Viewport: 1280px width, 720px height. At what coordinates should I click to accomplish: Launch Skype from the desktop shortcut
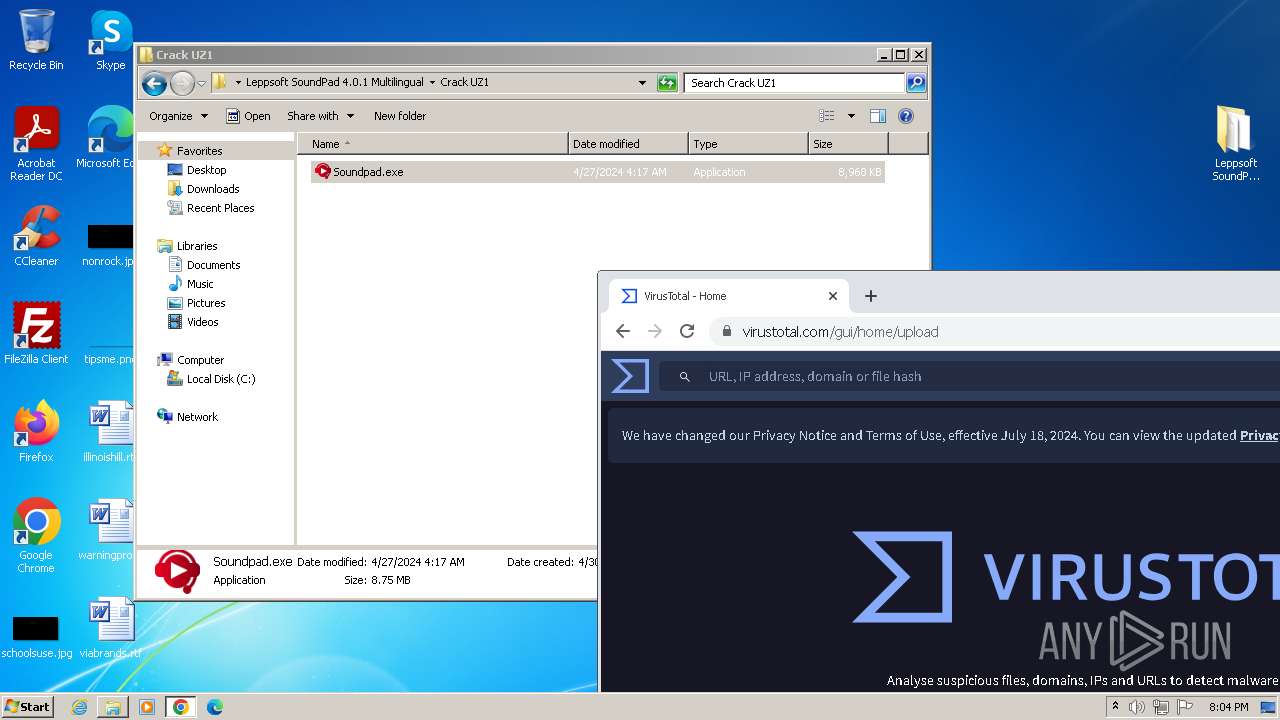tap(110, 40)
